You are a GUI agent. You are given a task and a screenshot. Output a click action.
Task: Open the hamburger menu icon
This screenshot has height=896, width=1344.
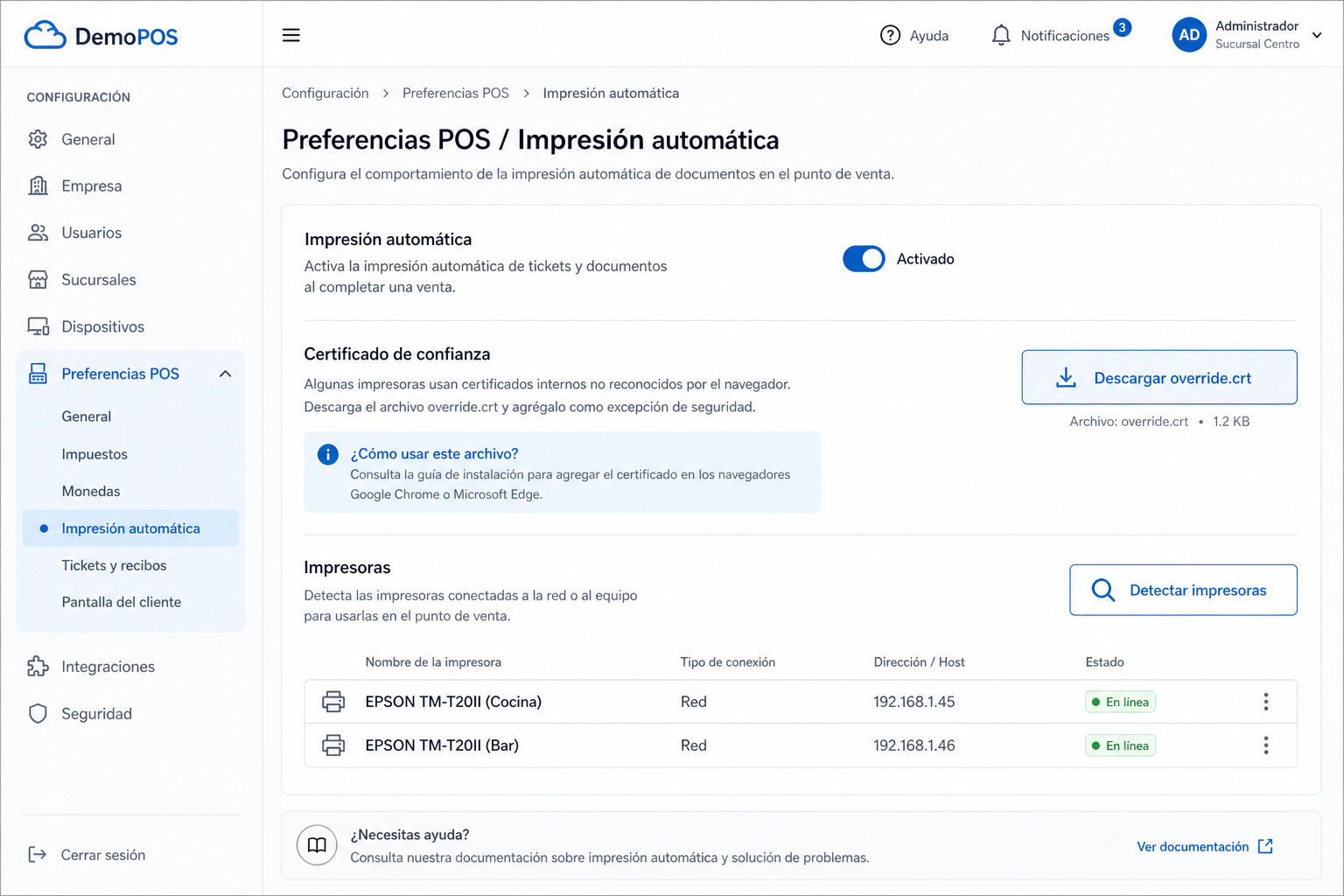[291, 35]
